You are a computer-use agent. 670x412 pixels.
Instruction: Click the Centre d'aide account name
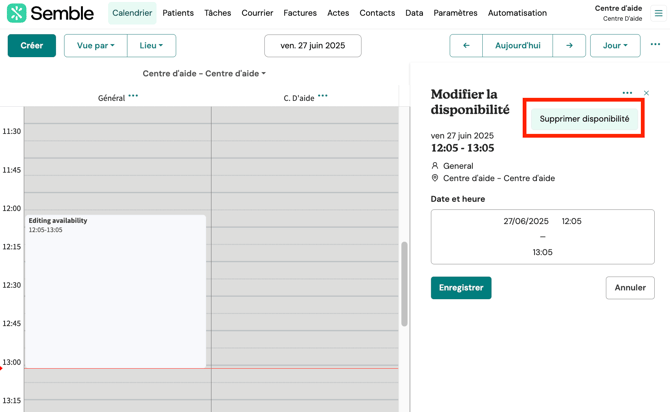(618, 8)
